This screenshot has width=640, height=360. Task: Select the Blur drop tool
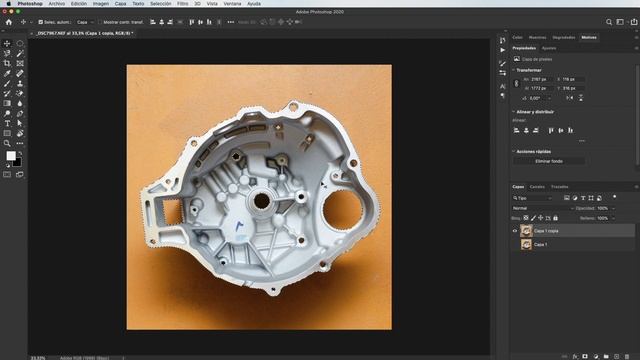click(20, 103)
